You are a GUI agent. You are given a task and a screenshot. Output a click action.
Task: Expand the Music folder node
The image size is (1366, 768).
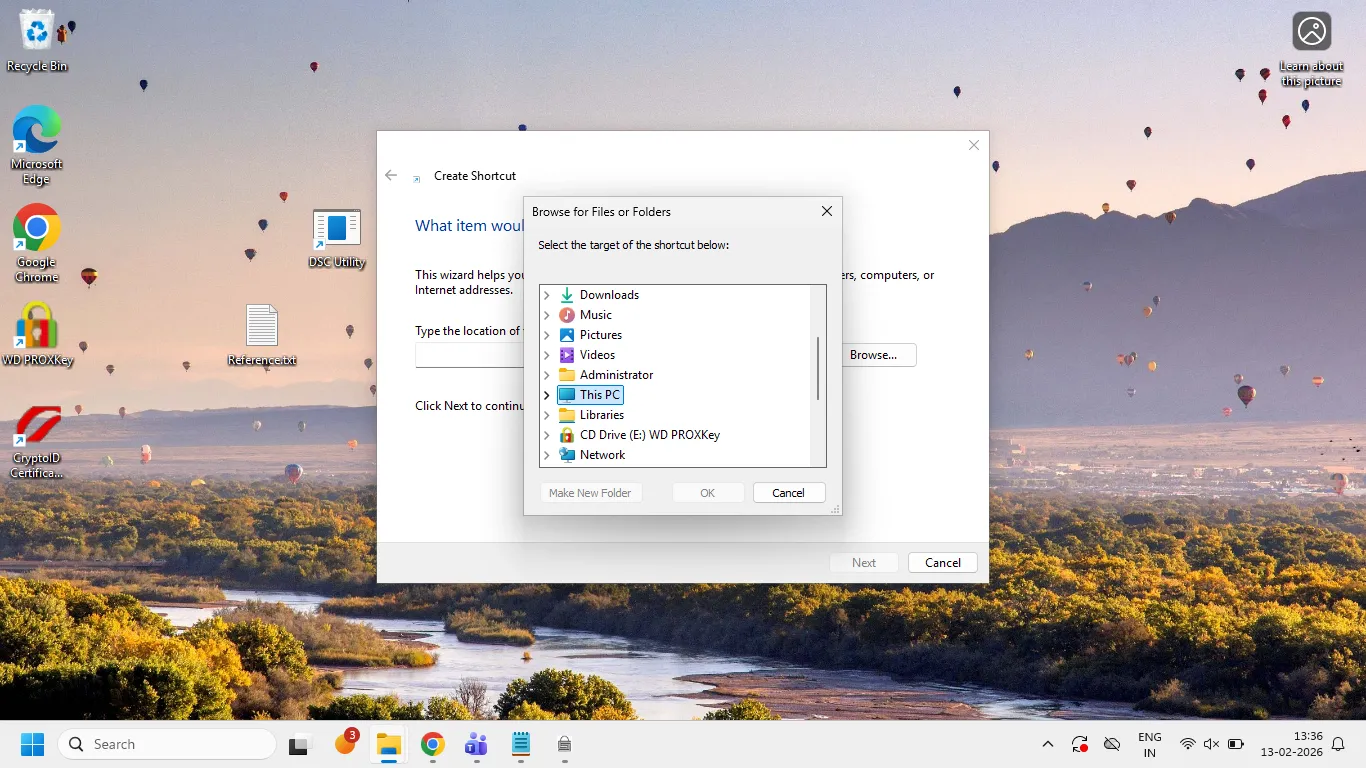547,315
